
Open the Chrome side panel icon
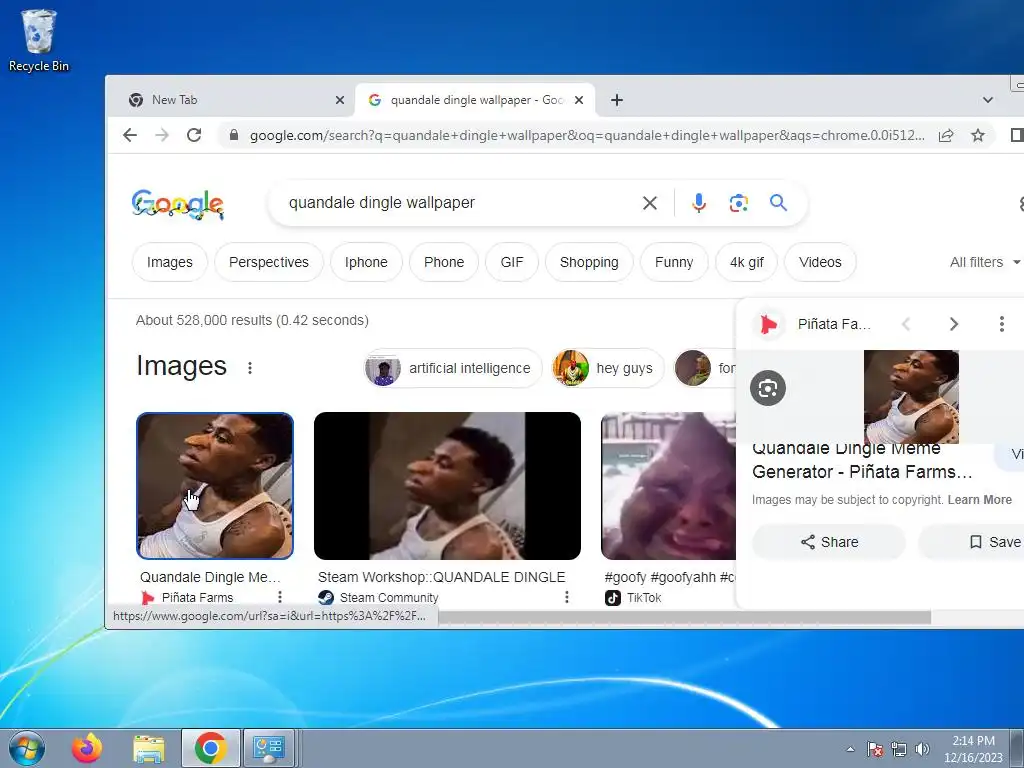click(x=1017, y=135)
